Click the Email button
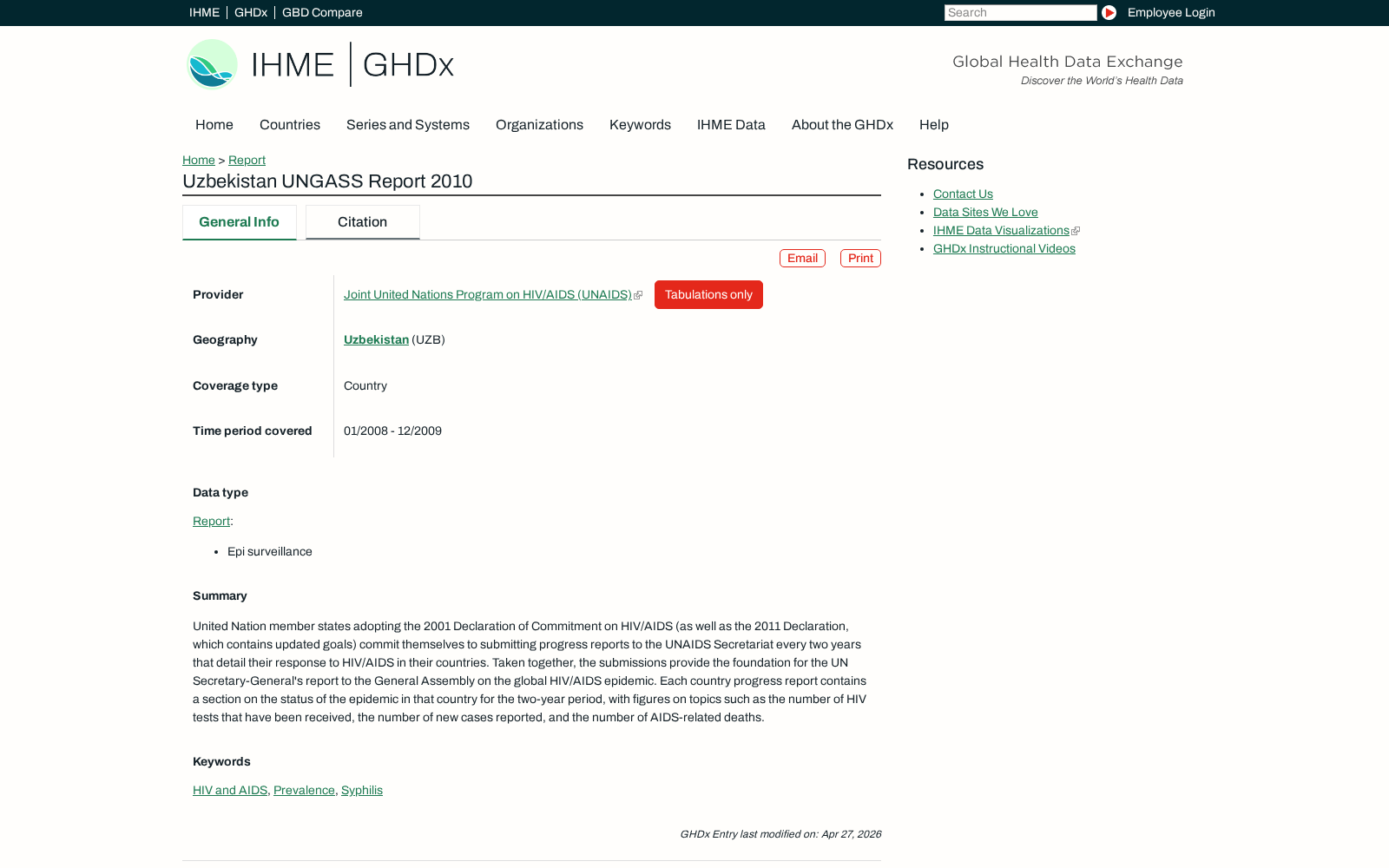The height and width of the screenshot is (868, 1389). click(802, 258)
